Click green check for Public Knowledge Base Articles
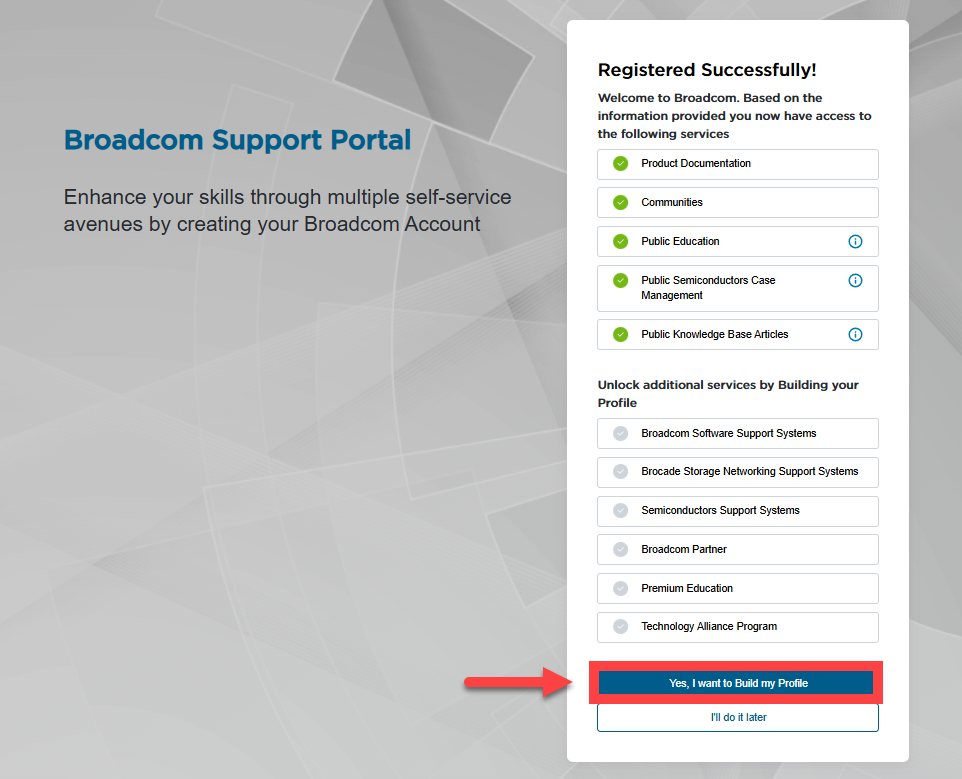Image resolution: width=962 pixels, height=779 pixels. 620,334
